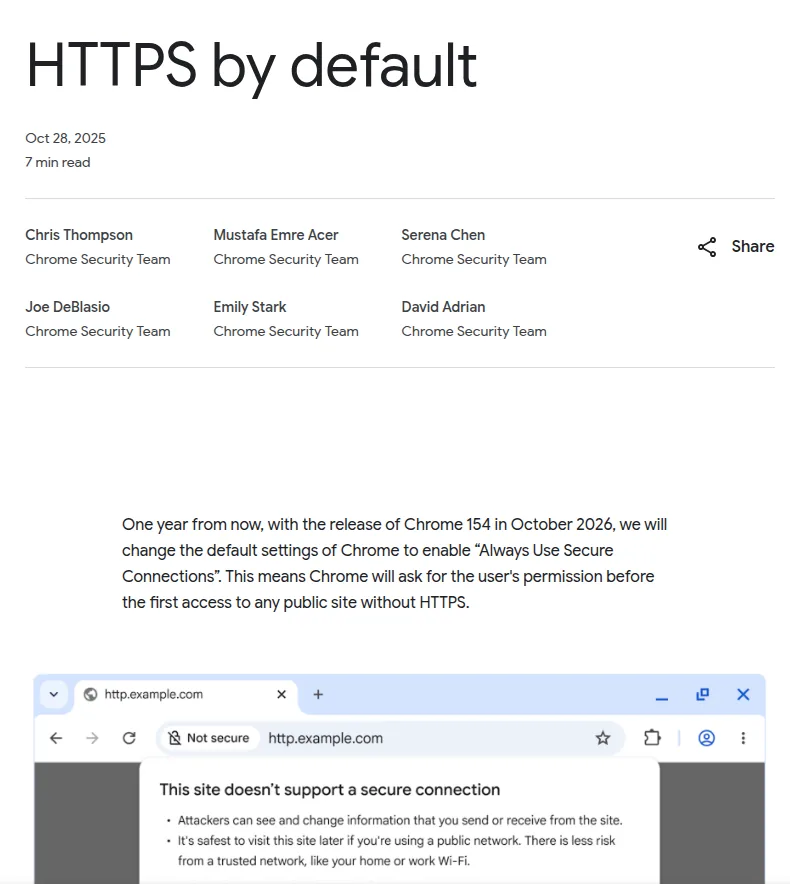The width and height of the screenshot is (790, 890).
Task: Bookmark the page with star icon
Action: 603,738
